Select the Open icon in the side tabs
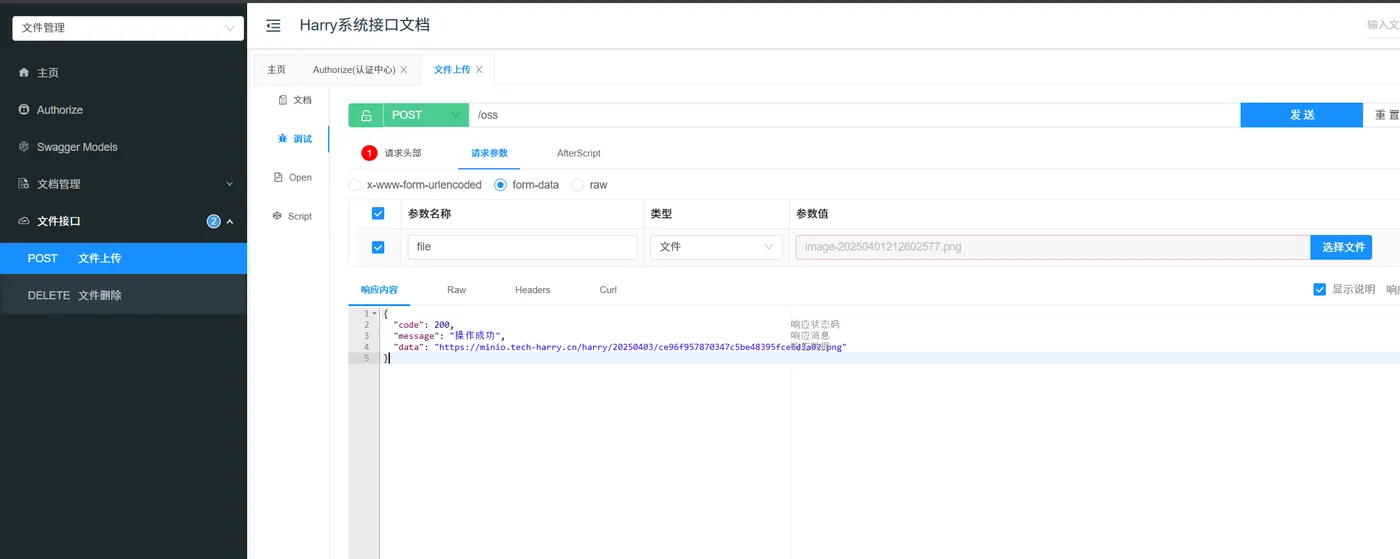The width and height of the screenshot is (1400, 559). click(x=279, y=177)
